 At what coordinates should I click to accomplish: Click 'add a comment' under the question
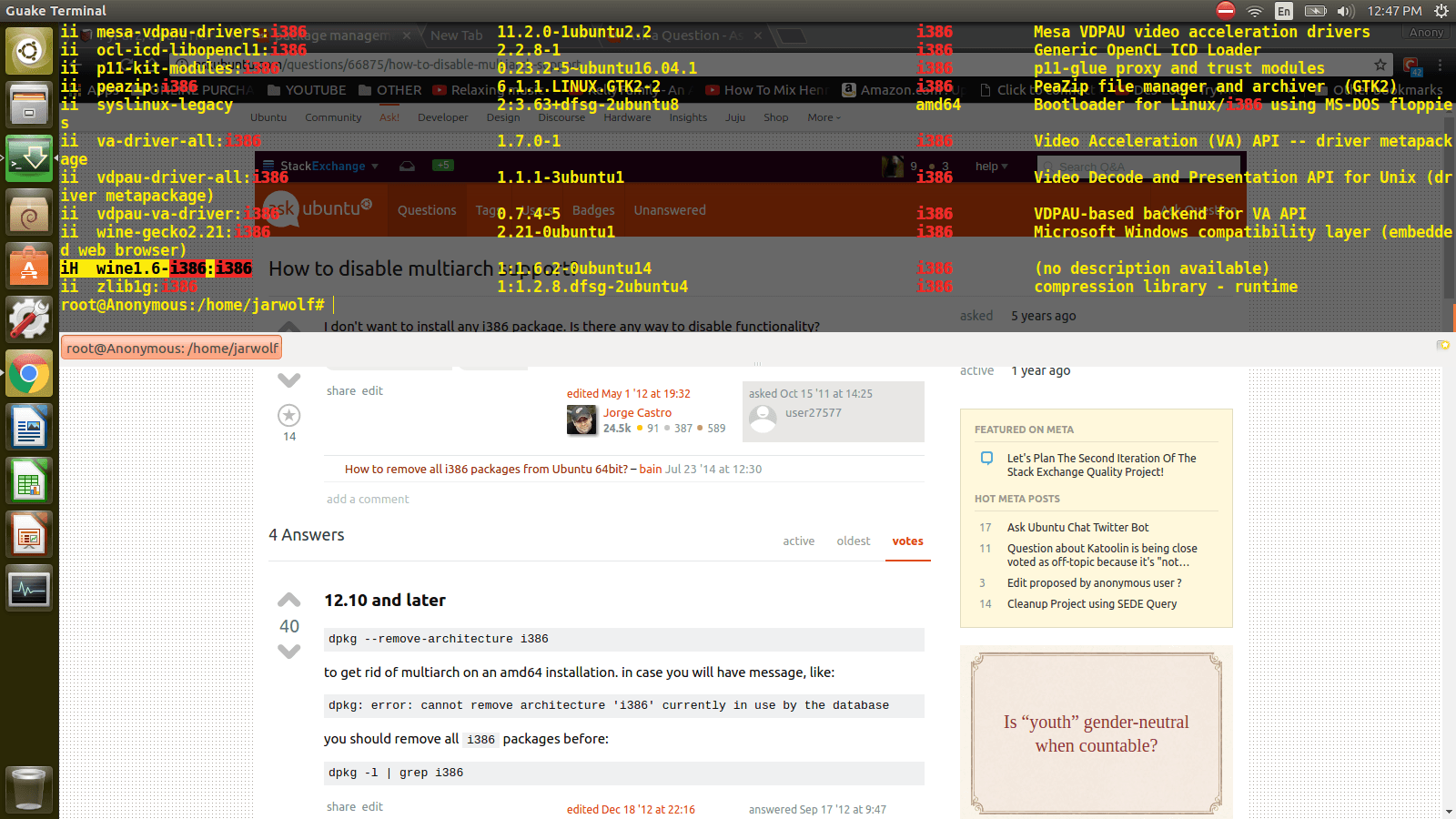coord(368,500)
